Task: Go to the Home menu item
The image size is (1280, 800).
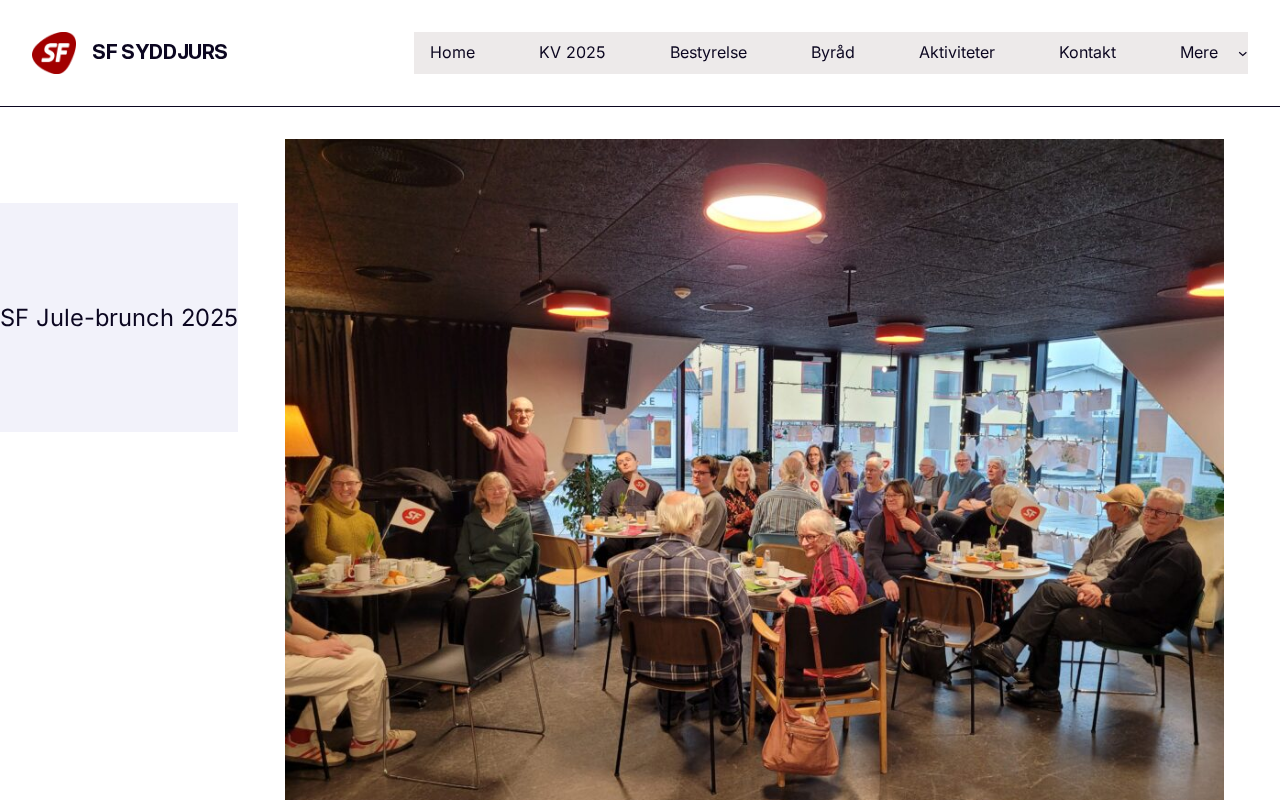Action: point(452,53)
